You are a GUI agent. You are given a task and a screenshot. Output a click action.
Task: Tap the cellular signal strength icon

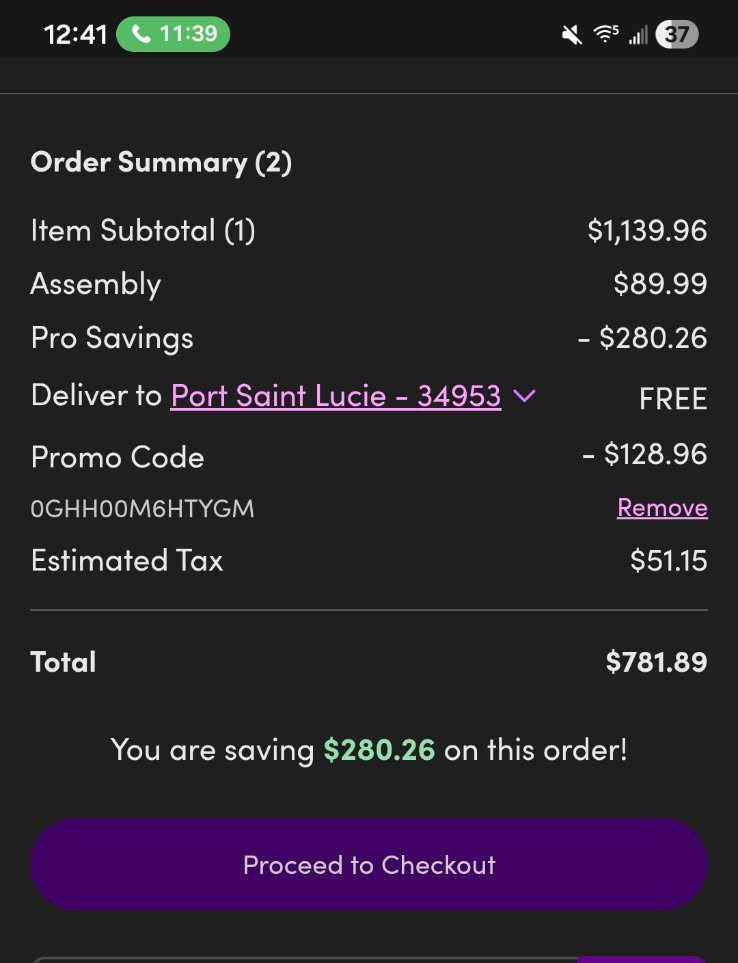coord(638,36)
